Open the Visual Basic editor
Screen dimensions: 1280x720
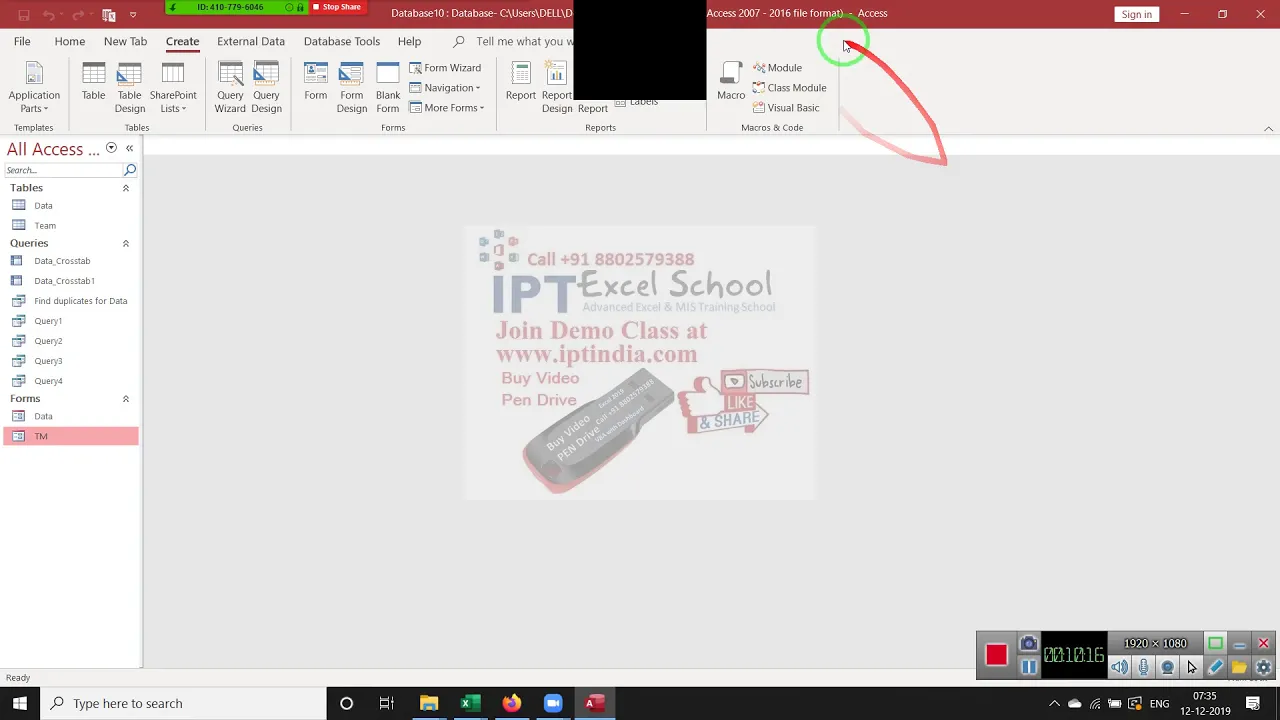click(785, 108)
